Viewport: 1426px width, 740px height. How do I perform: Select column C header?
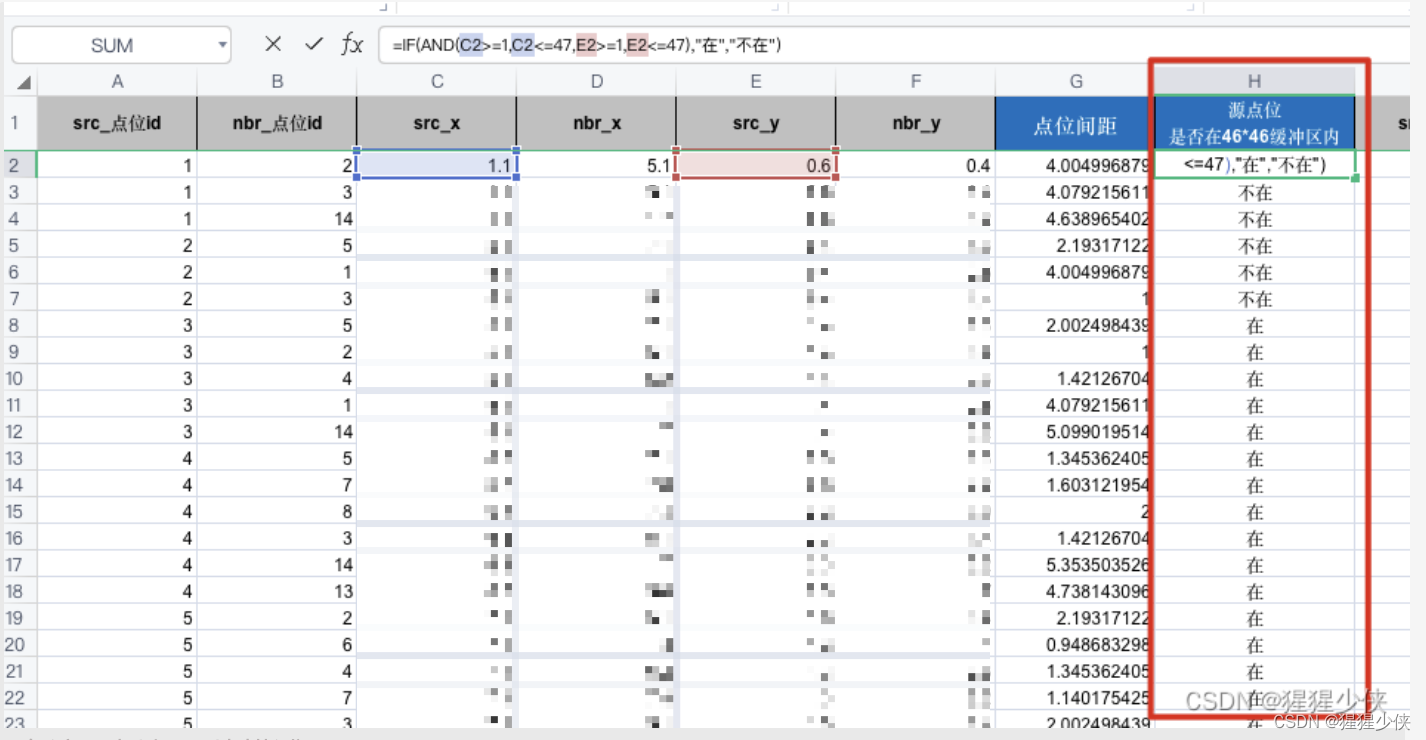(437, 82)
